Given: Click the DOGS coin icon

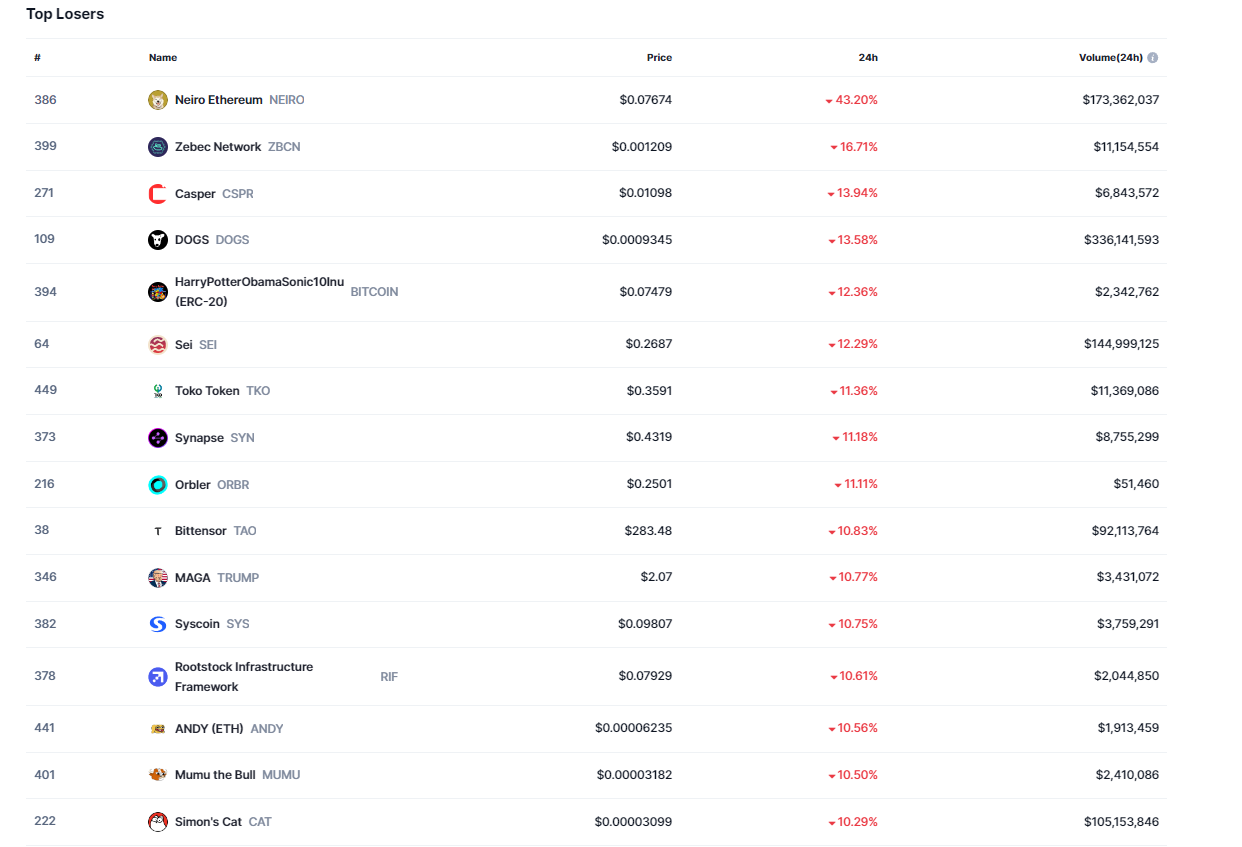Looking at the screenshot, I should 157,240.
